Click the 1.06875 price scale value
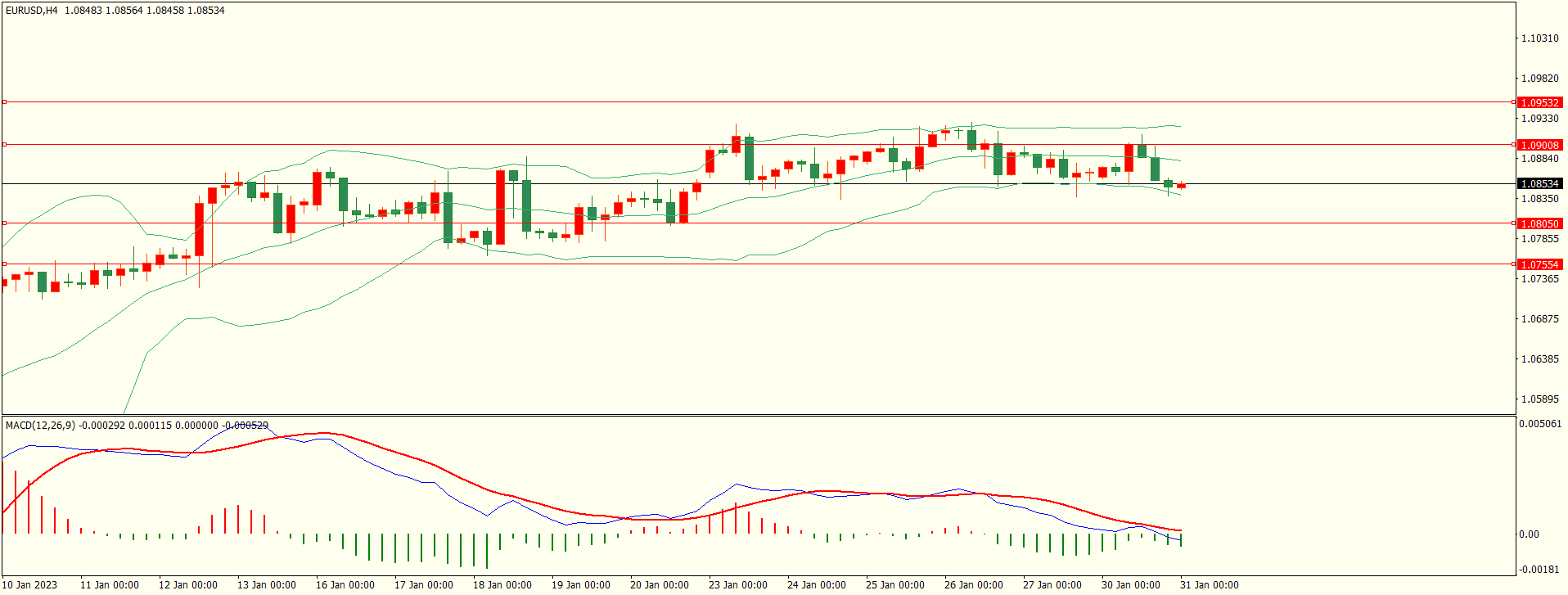The image size is (1568, 595). click(x=1539, y=319)
